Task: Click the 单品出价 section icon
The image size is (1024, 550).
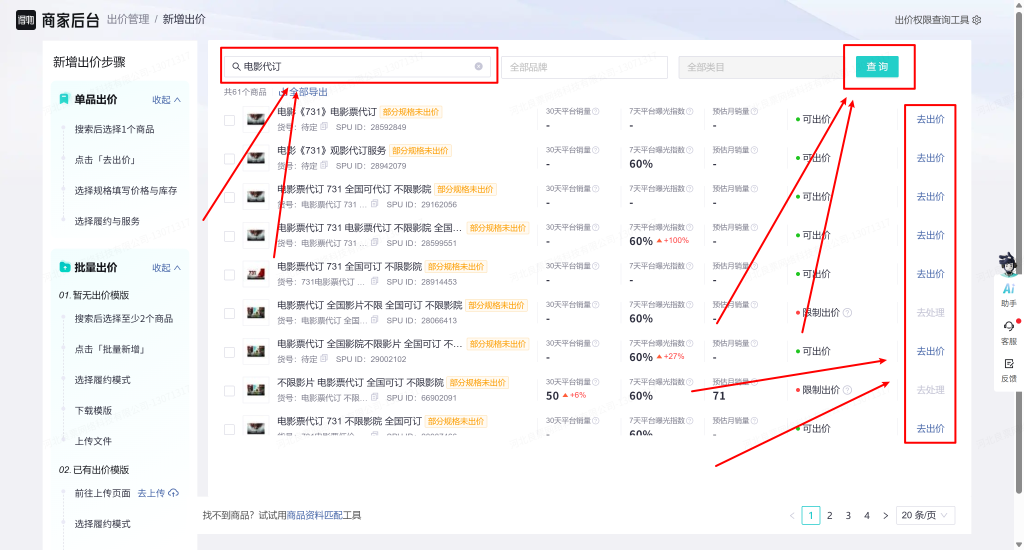Action: 64,99
